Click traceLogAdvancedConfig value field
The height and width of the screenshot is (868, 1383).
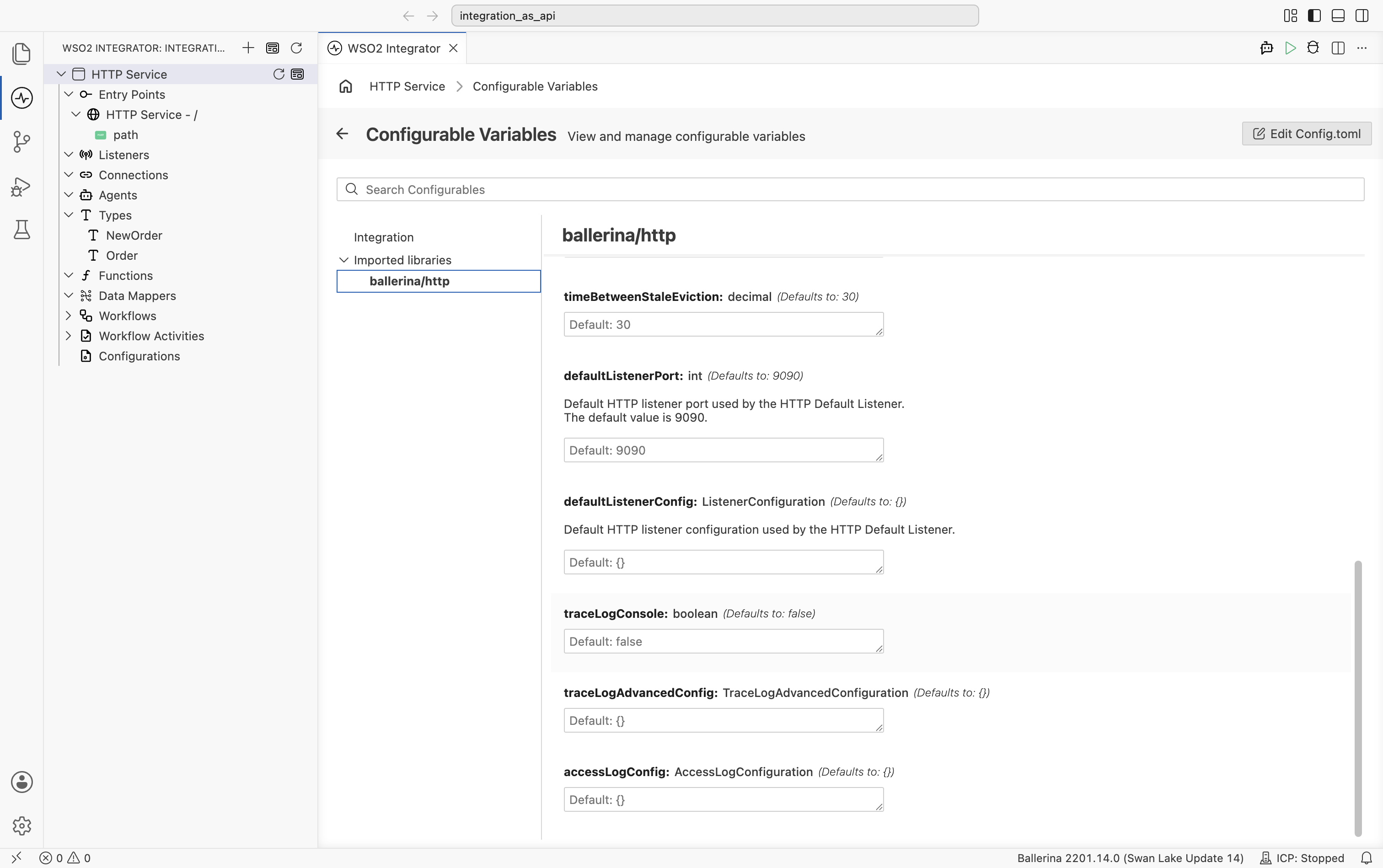point(724,720)
